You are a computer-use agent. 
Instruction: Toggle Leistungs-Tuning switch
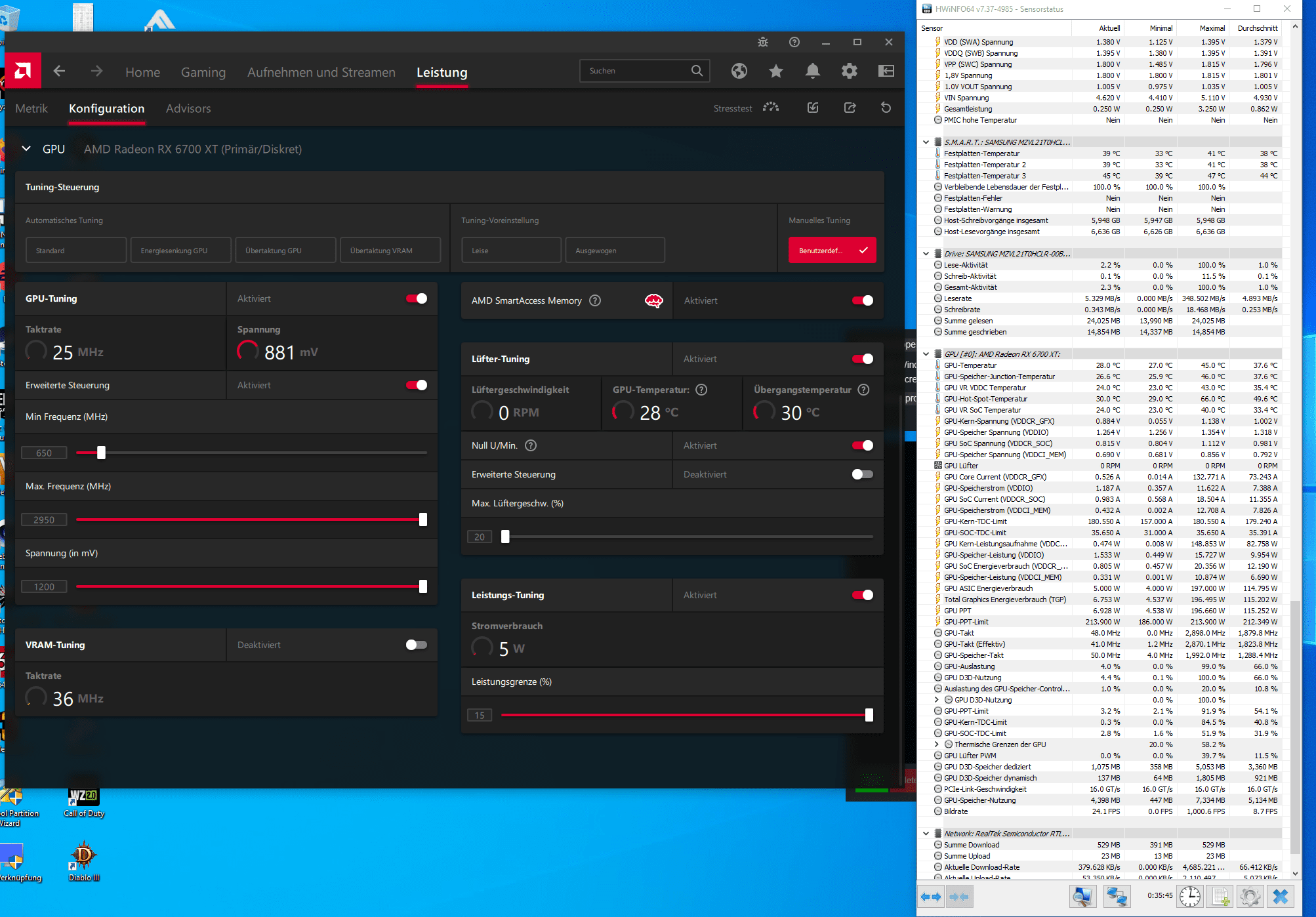coord(863,595)
